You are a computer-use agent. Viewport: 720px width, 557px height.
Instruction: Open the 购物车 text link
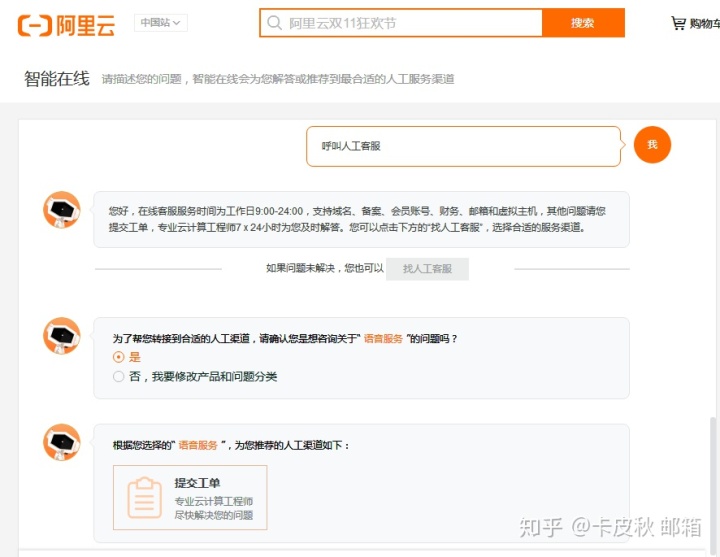coord(704,23)
